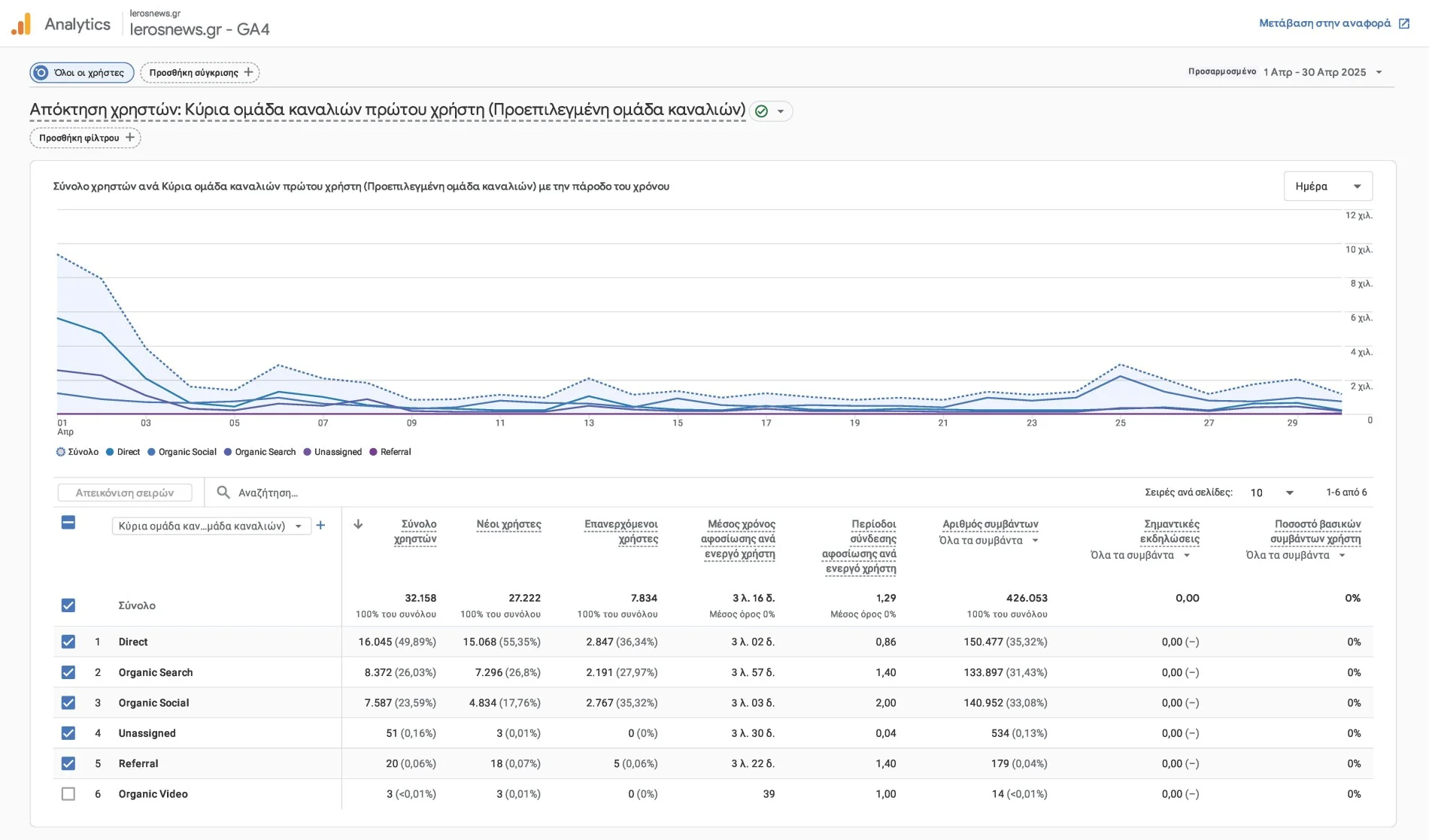Click the green checkmark report status icon

(x=761, y=111)
